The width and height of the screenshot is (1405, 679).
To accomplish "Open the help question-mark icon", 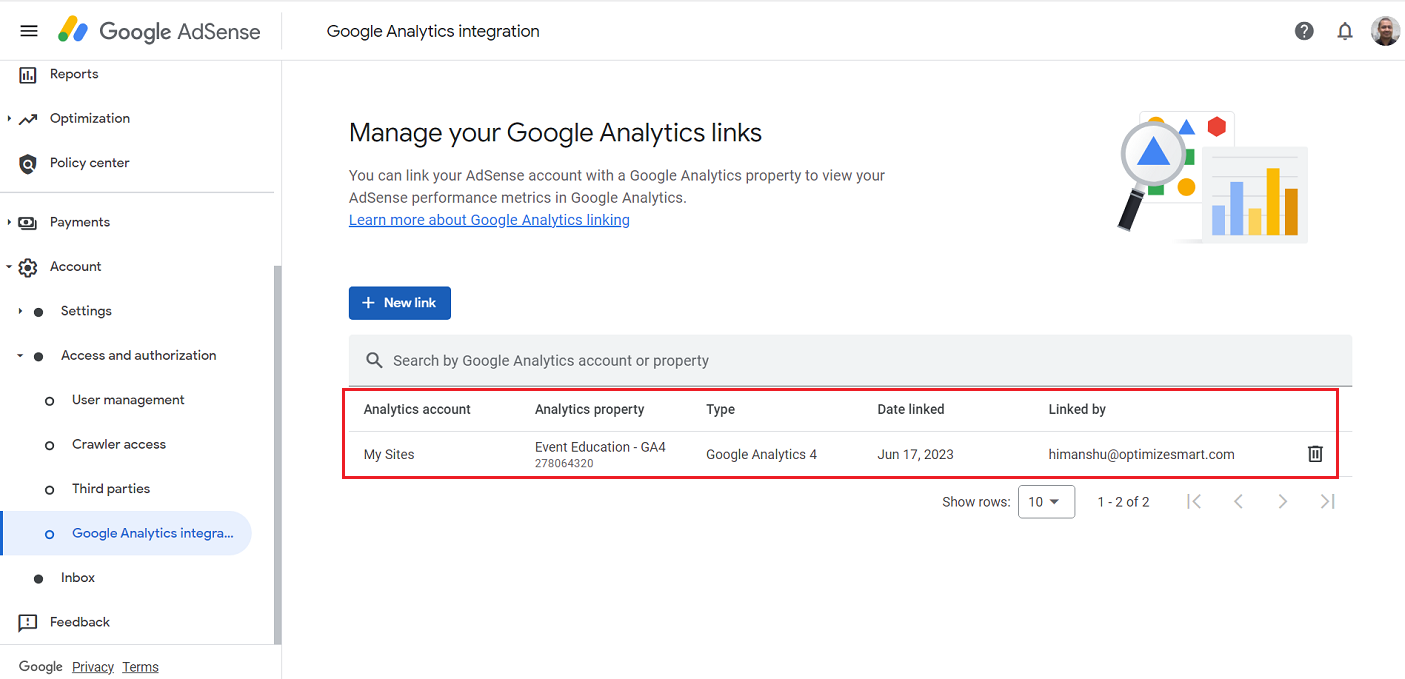I will tap(1304, 30).
